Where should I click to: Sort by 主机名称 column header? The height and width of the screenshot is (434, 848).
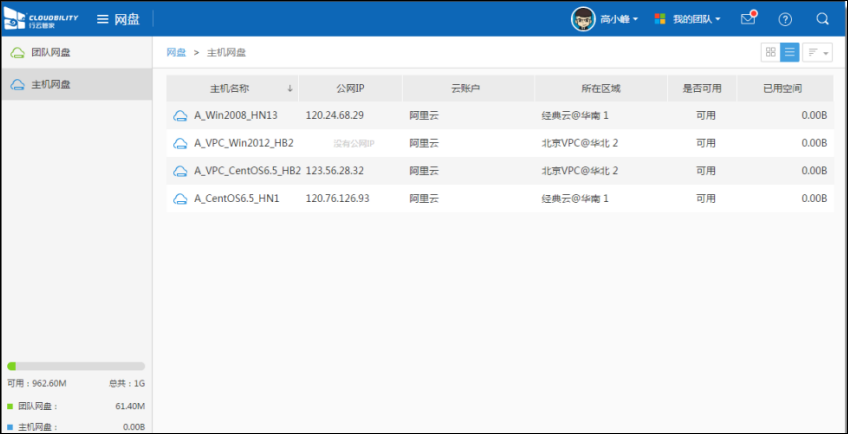pos(230,89)
